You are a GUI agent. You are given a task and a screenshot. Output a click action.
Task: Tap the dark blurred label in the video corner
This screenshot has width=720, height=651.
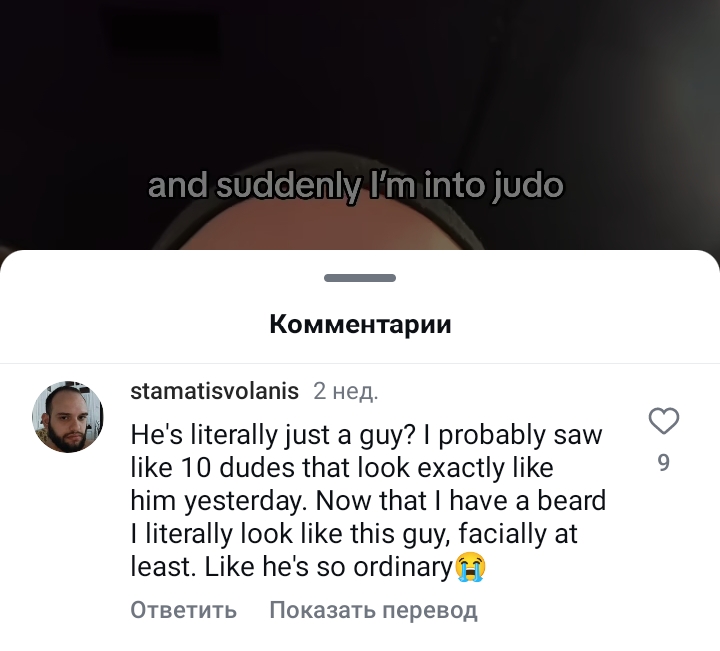(x=163, y=34)
